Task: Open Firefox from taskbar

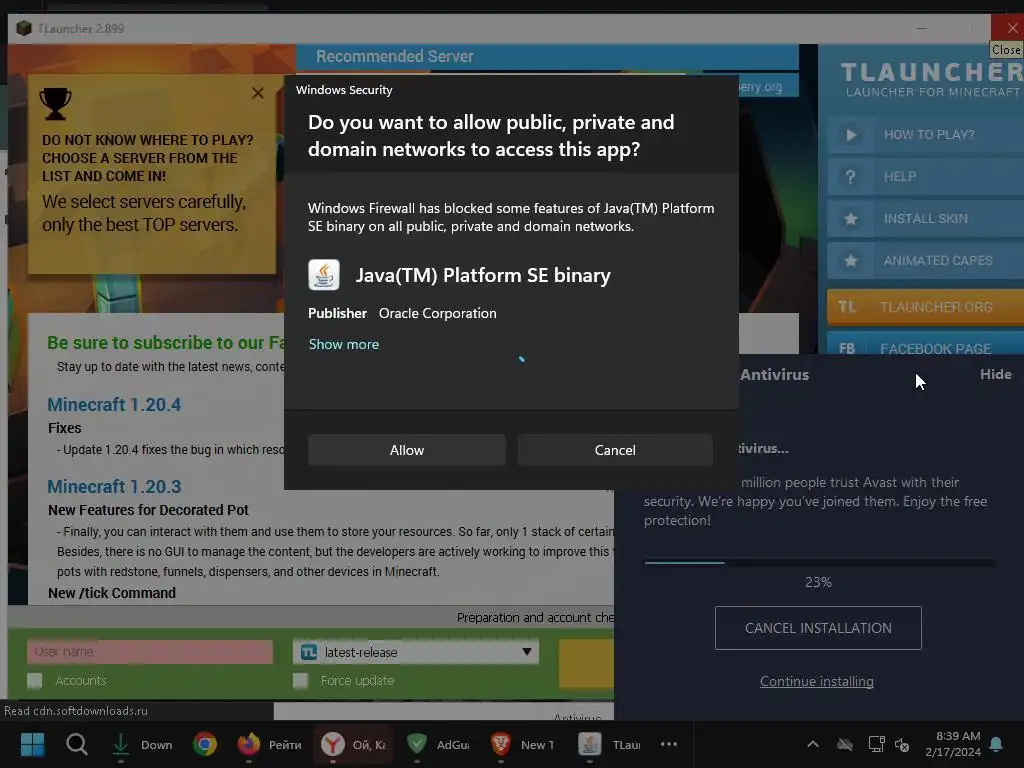Action: [x=270, y=744]
